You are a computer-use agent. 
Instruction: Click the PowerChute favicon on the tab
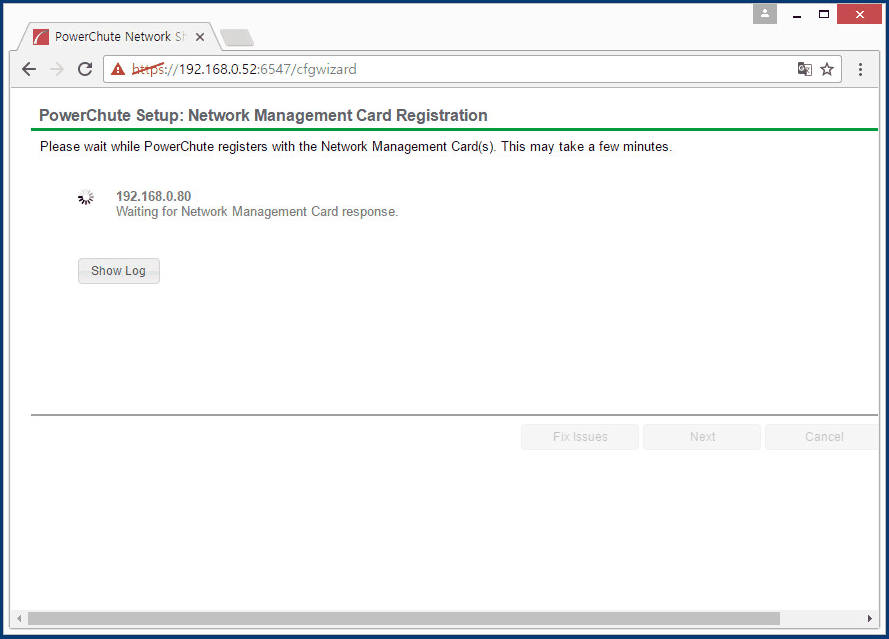click(x=41, y=37)
